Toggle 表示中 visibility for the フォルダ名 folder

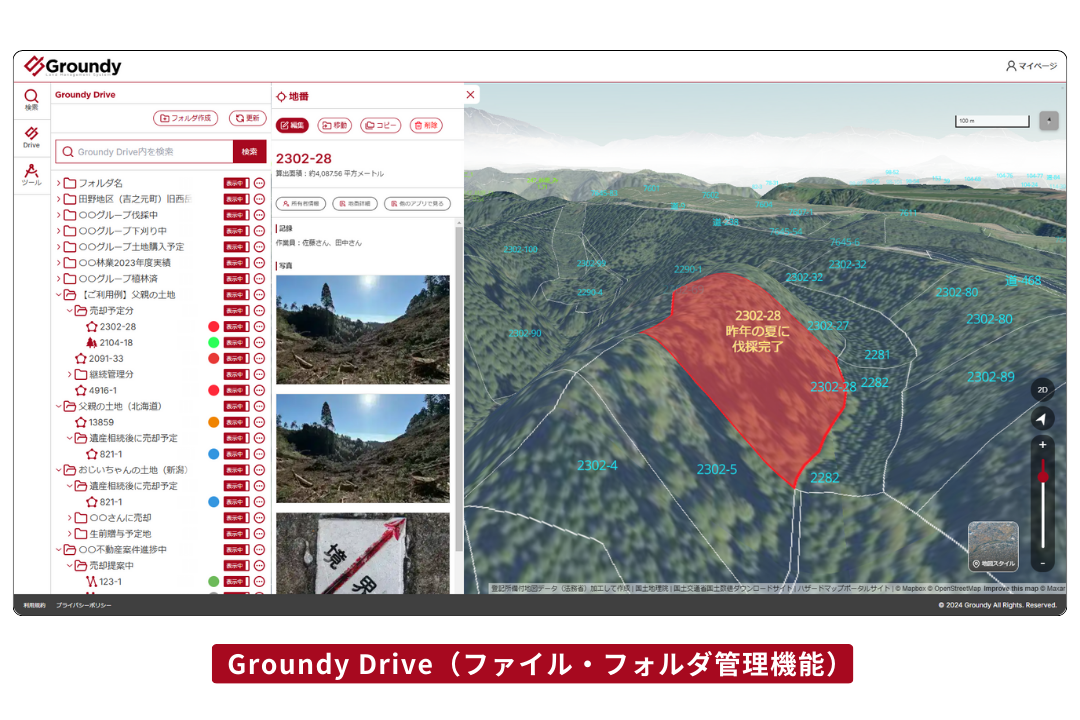(x=236, y=183)
